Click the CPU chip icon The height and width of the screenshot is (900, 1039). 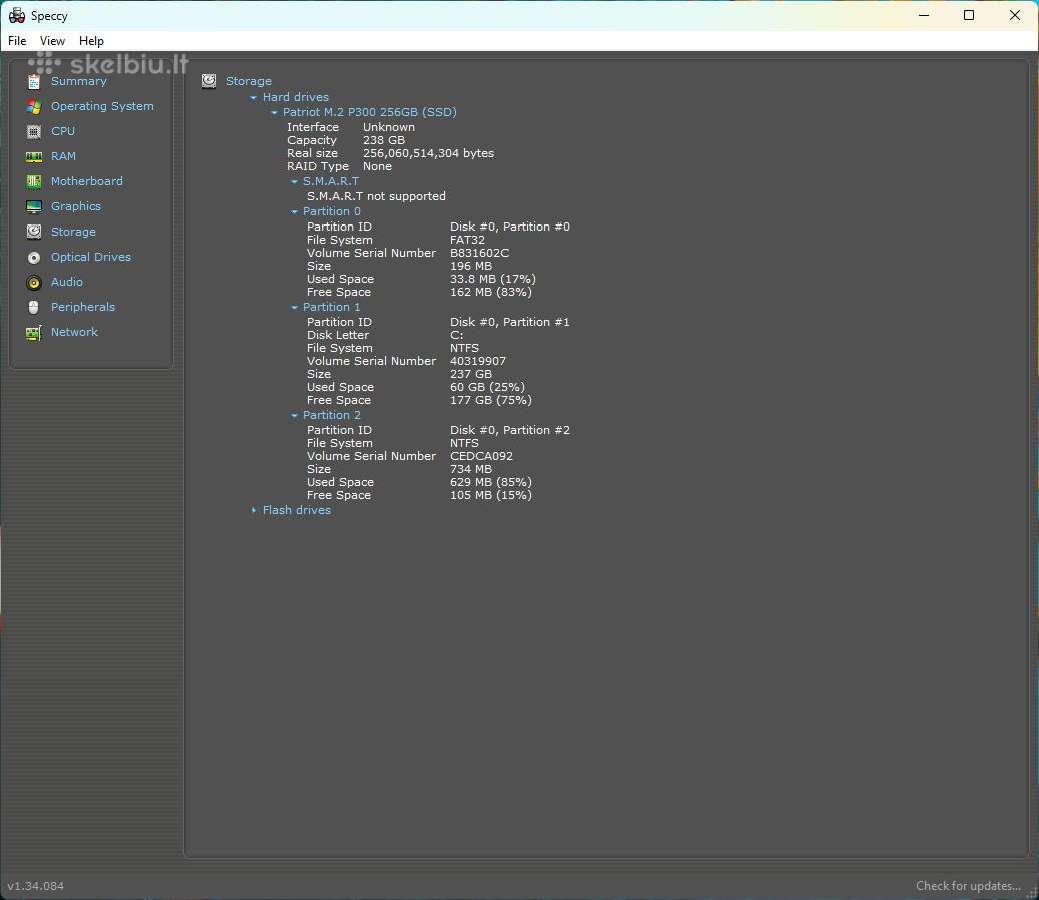34,131
